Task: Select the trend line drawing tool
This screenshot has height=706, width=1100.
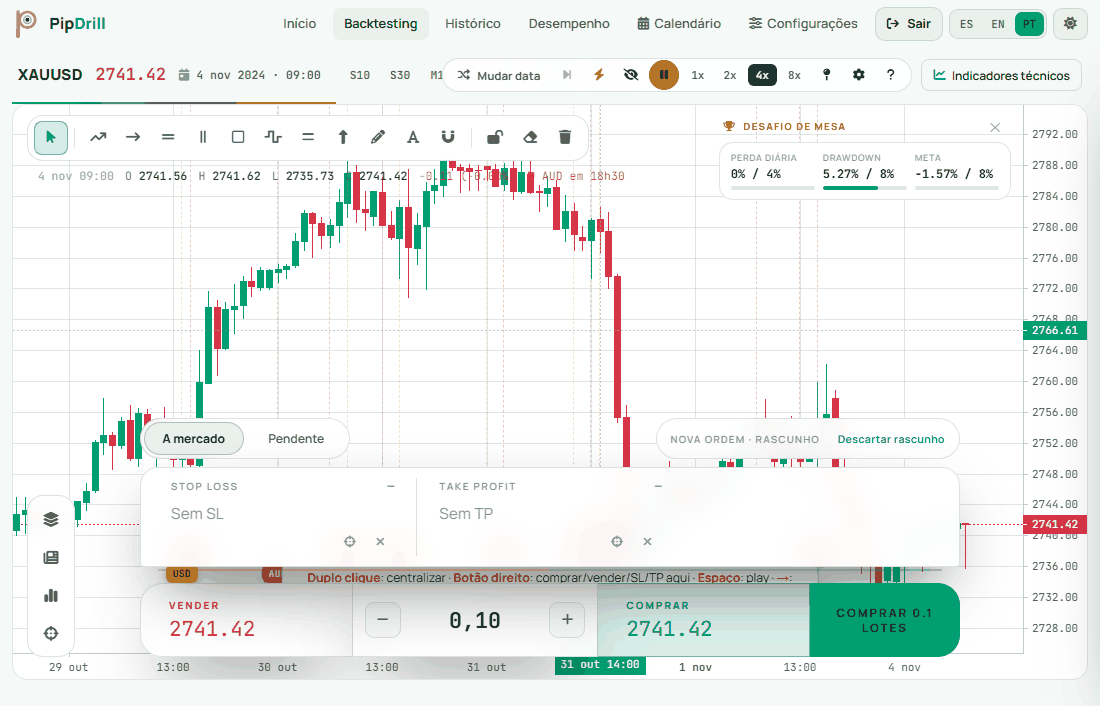Action: pyautogui.click(x=98, y=138)
